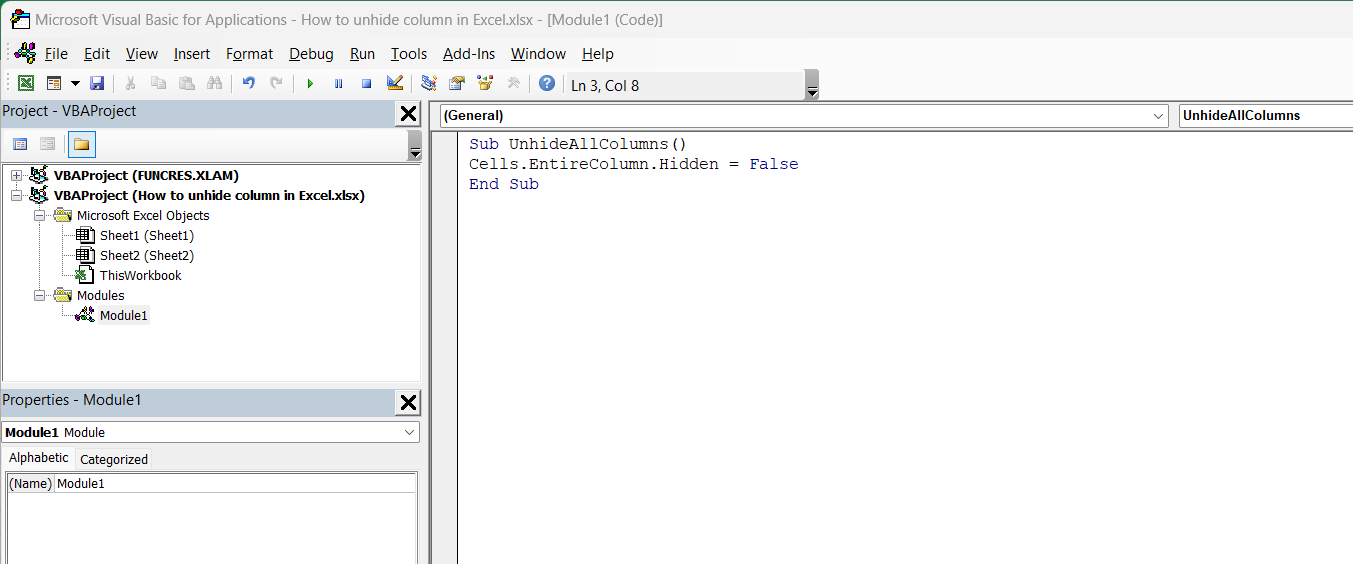The width and height of the screenshot is (1353, 564).
Task: Open Module1 Module object dropdown
Action: pos(409,432)
